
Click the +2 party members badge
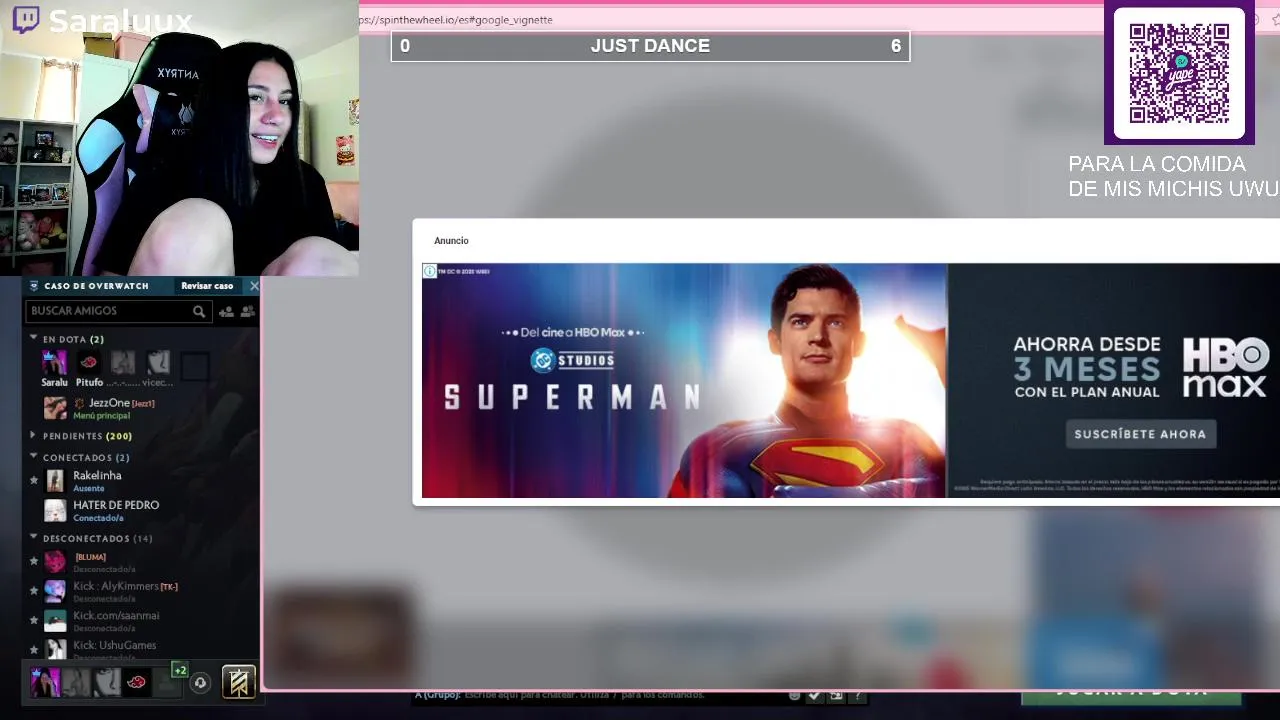(x=179, y=670)
